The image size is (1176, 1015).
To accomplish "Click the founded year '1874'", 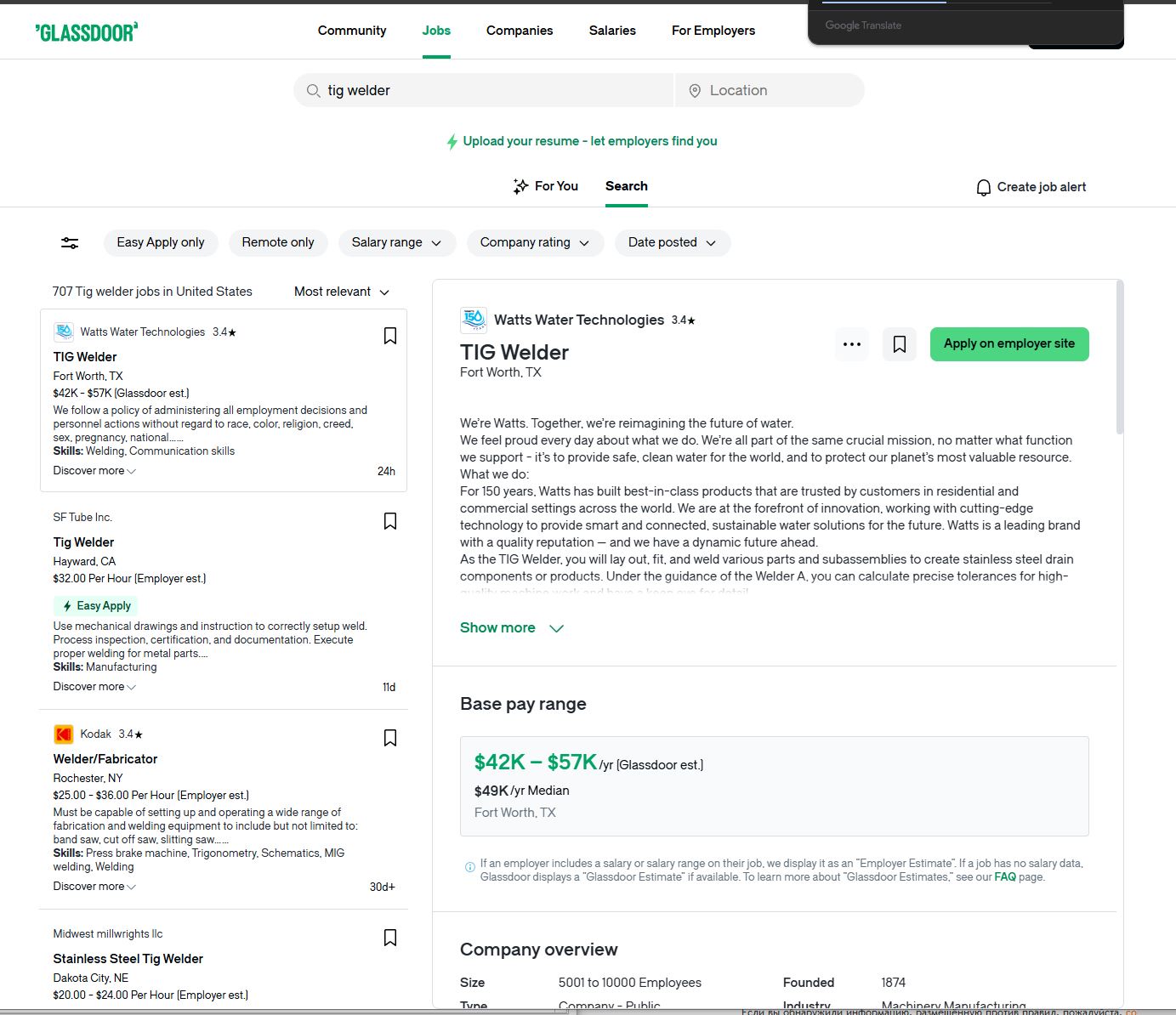I will tap(894, 983).
